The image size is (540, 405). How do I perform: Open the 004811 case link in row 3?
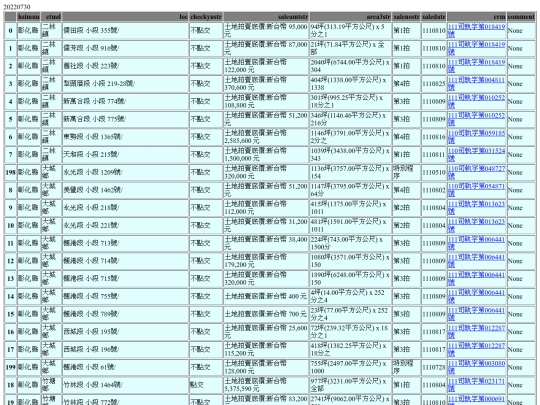(476, 84)
